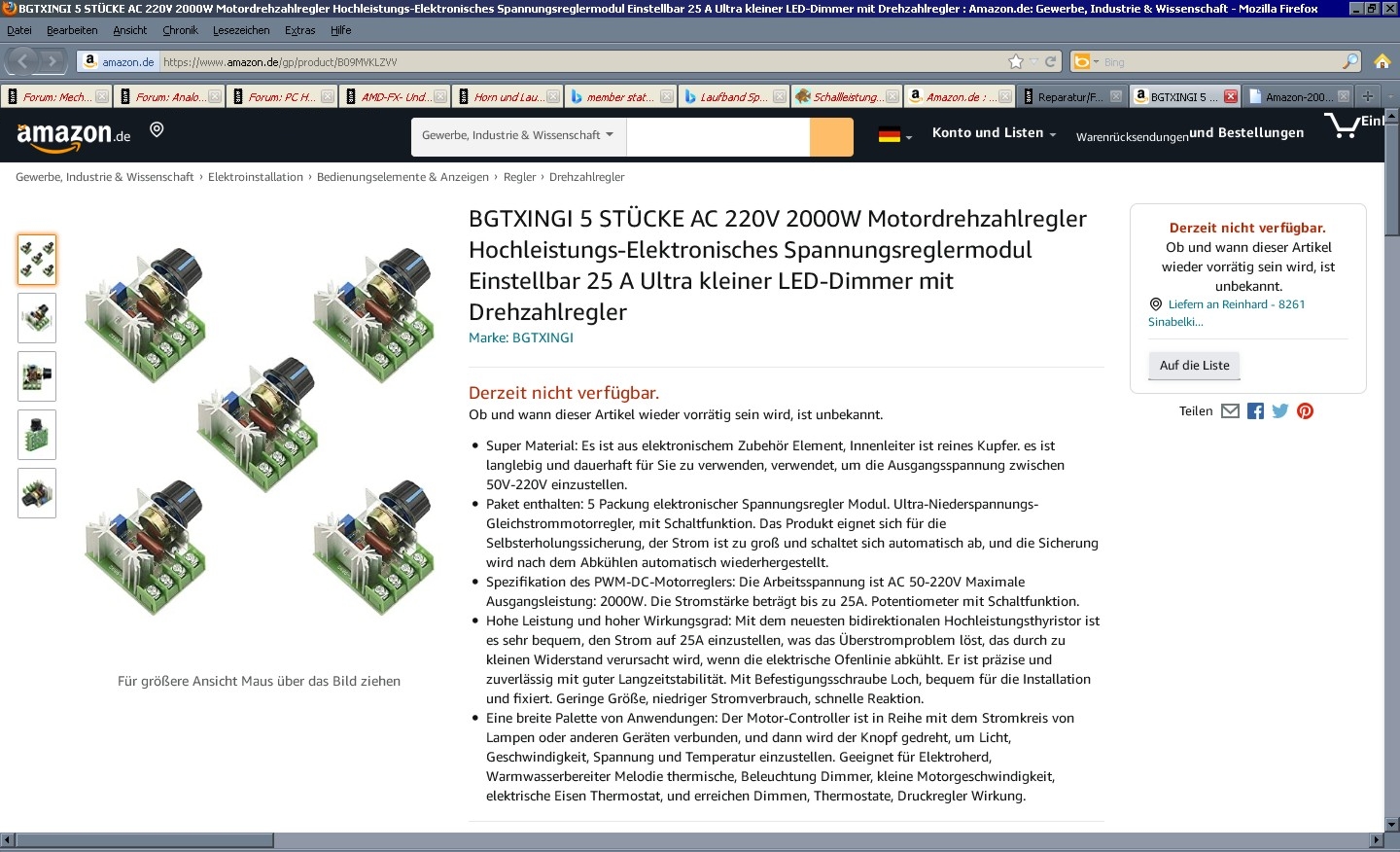Switch to the 'Schallleistung...' tab
Screen dimensions: 1400x852
click(846, 96)
